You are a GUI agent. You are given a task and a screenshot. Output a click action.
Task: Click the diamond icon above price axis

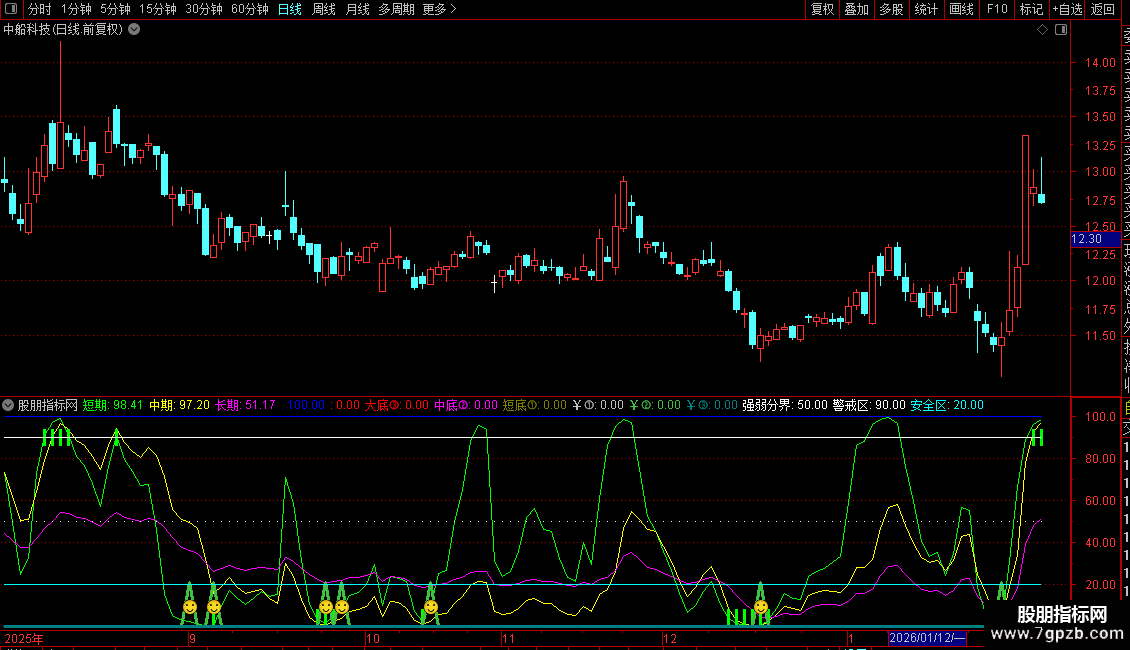(x=1043, y=30)
